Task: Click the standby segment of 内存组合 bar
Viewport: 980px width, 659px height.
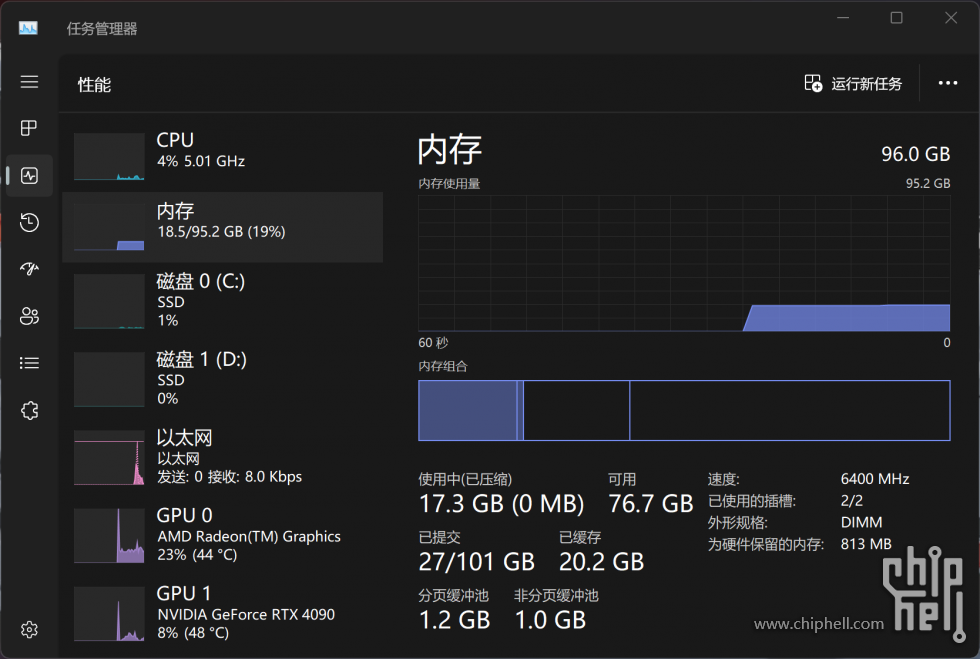Action: (x=576, y=410)
